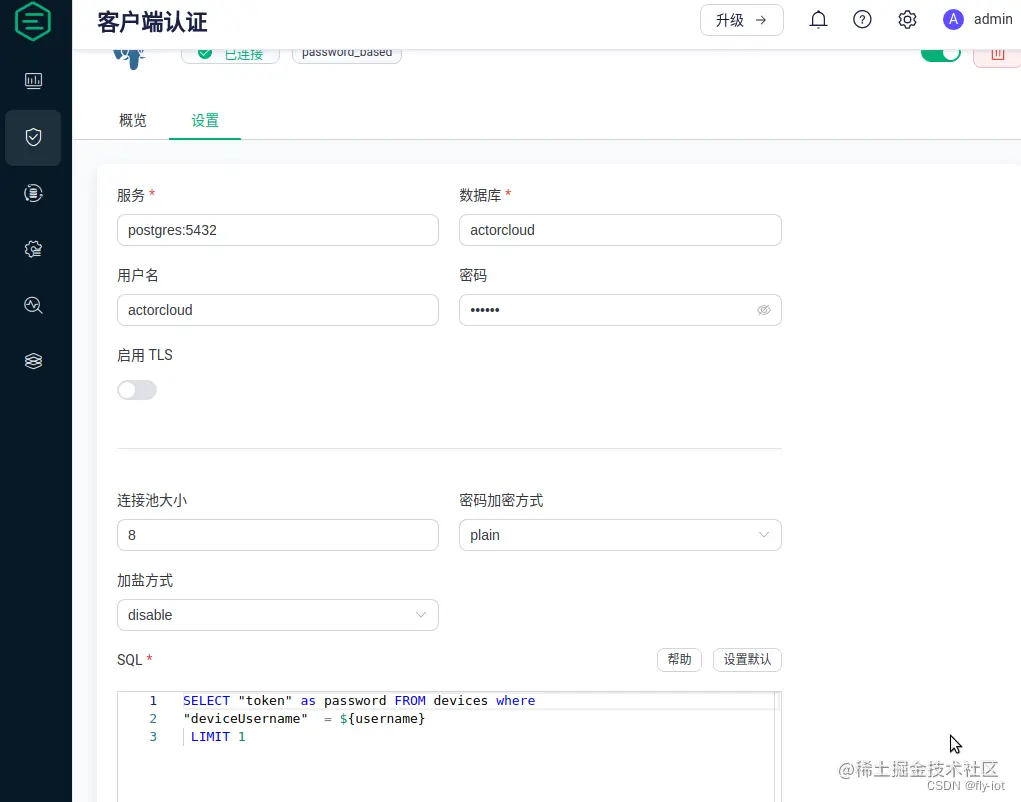Click the 设置默认 button above the SQL editor
1021x802 pixels.
pos(747,660)
